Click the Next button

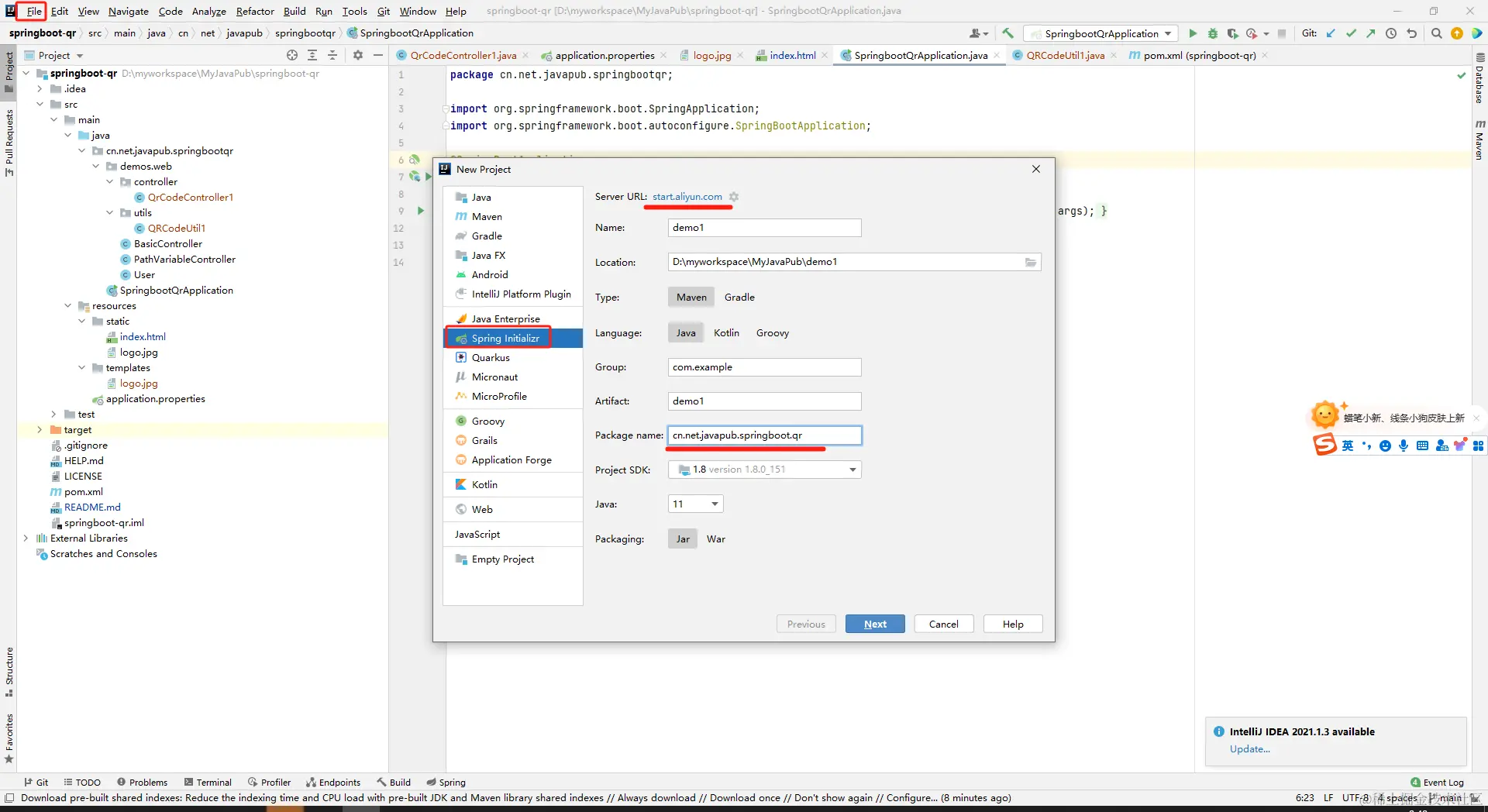pyautogui.click(x=875, y=624)
